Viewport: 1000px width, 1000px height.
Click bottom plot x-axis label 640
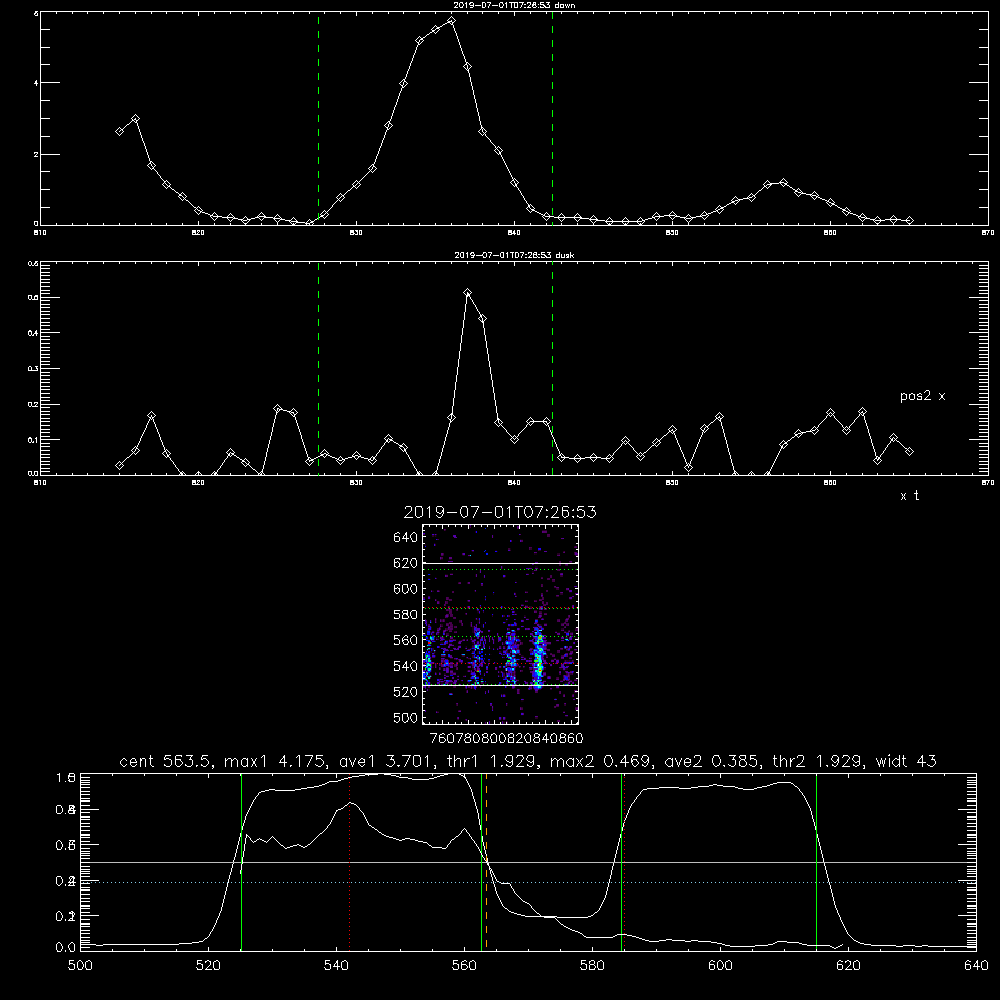(976, 966)
